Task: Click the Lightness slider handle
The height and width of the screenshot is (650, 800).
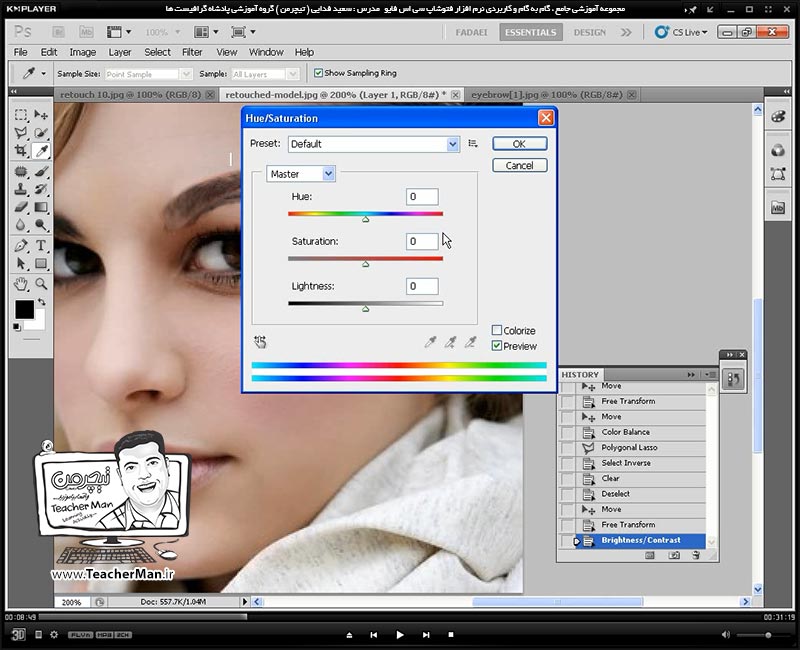Action: pos(365,309)
